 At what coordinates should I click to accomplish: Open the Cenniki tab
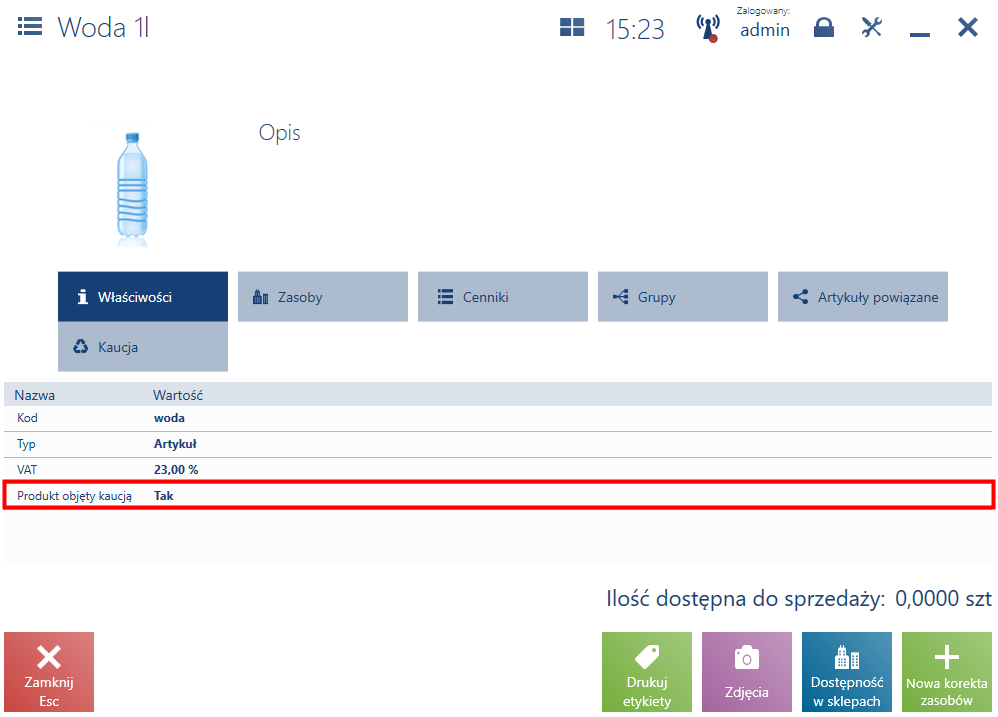(x=503, y=296)
